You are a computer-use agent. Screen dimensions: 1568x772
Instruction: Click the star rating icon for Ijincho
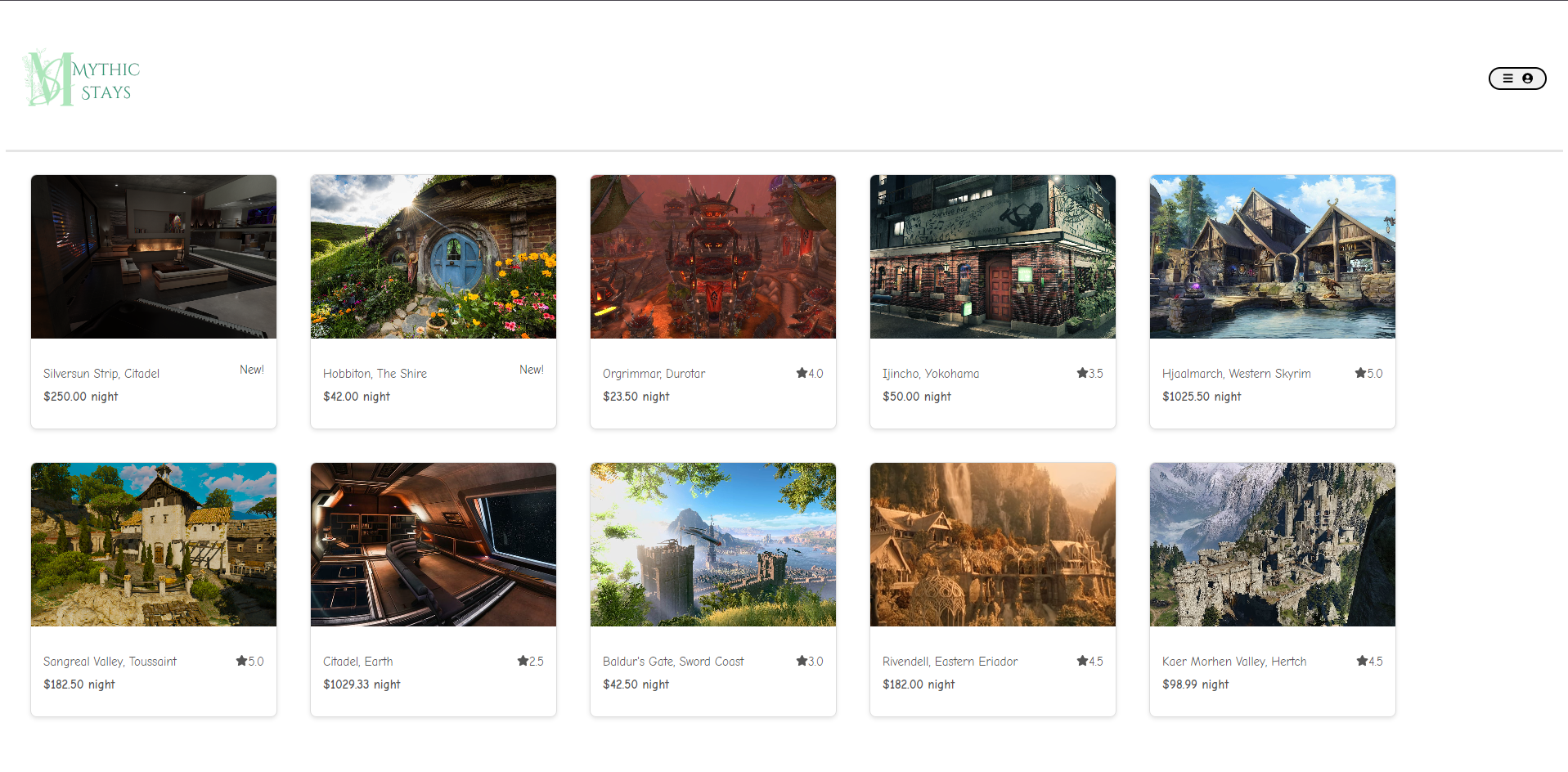tap(1082, 373)
